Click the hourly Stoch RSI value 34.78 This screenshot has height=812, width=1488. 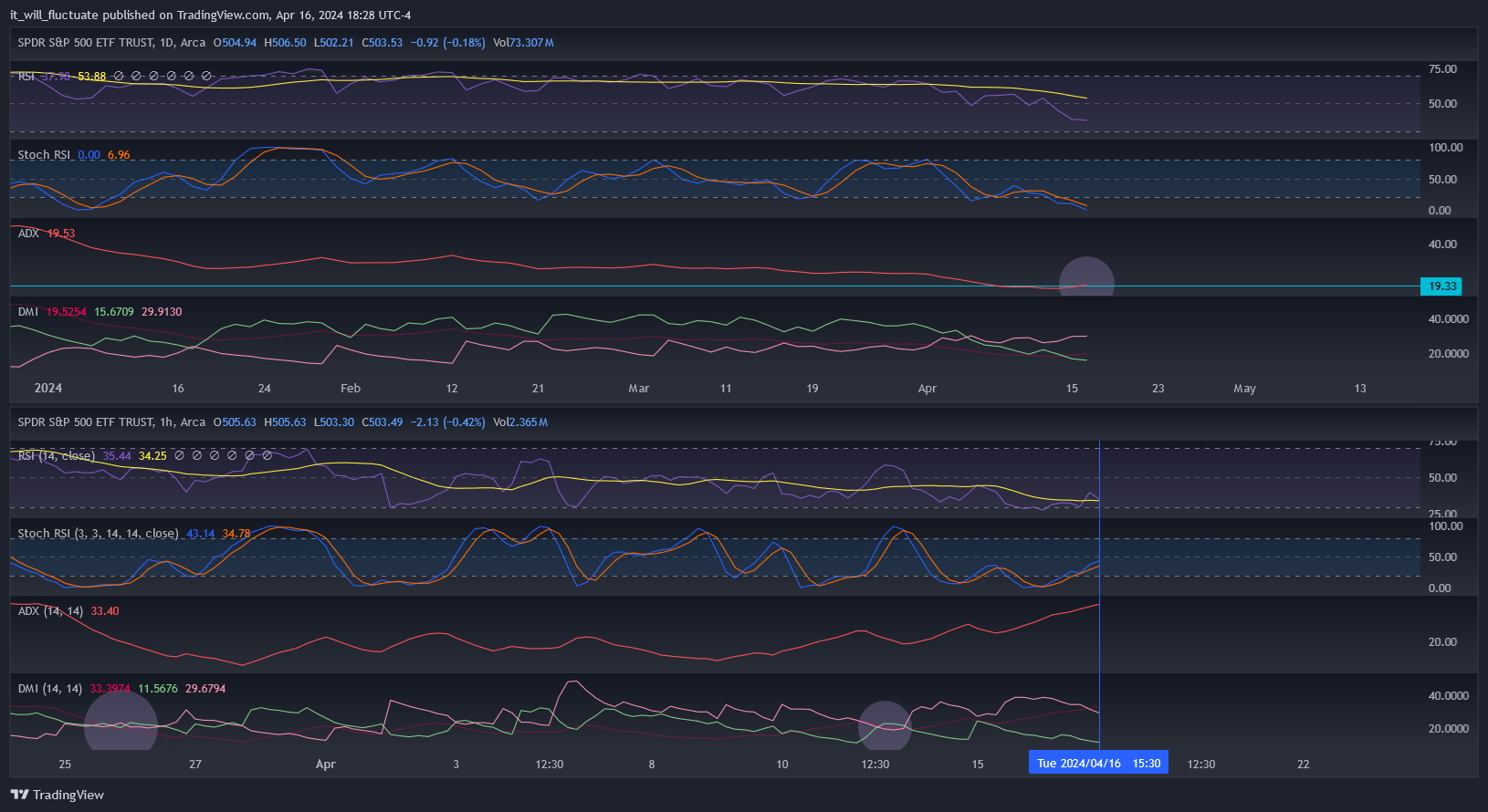pyautogui.click(x=236, y=534)
